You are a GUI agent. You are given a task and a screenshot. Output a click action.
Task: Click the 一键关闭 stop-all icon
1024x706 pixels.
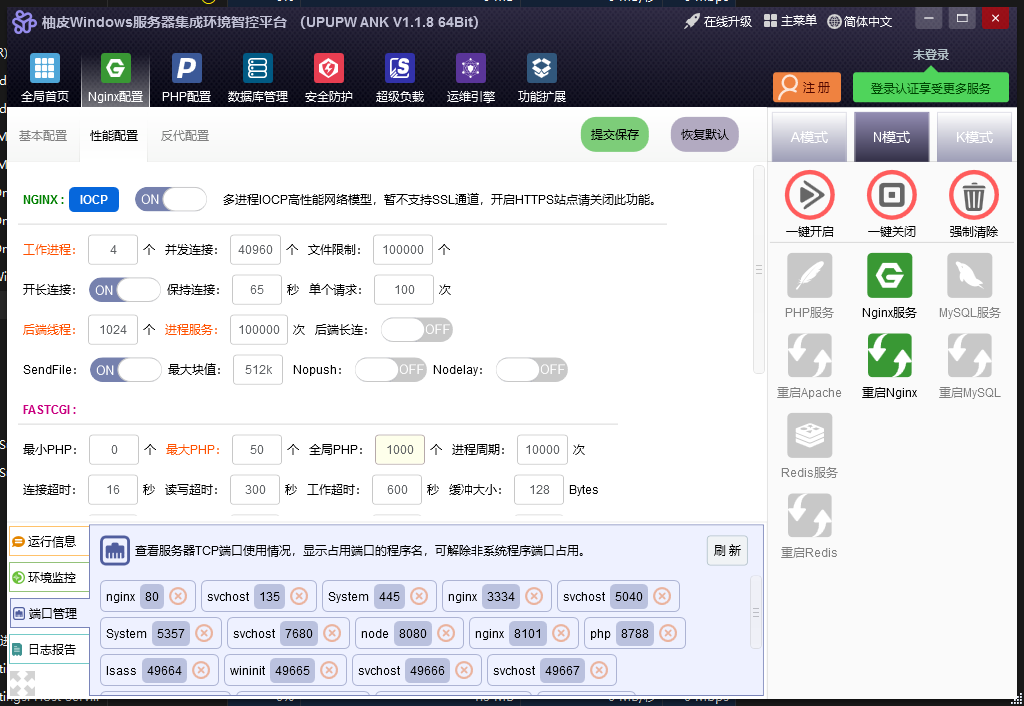(x=891, y=195)
